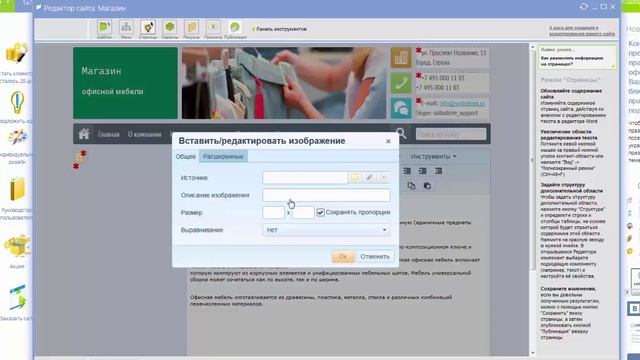Click the width field of Размер
The height and width of the screenshot is (360, 640).
(273, 212)
